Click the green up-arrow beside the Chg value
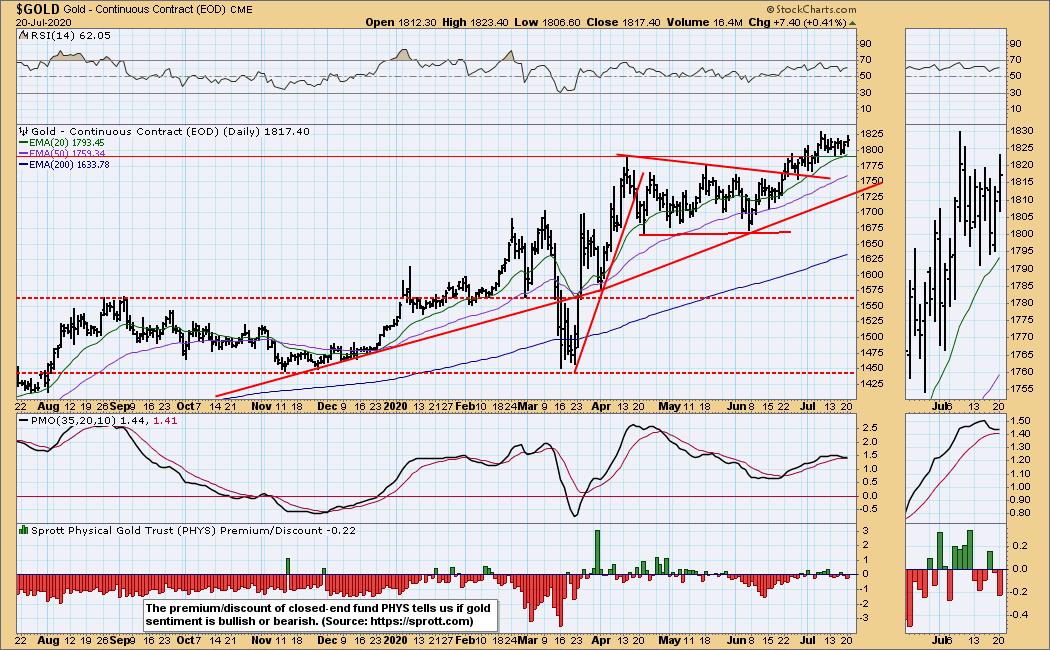1050x650 pixels. tap(852, 23)
